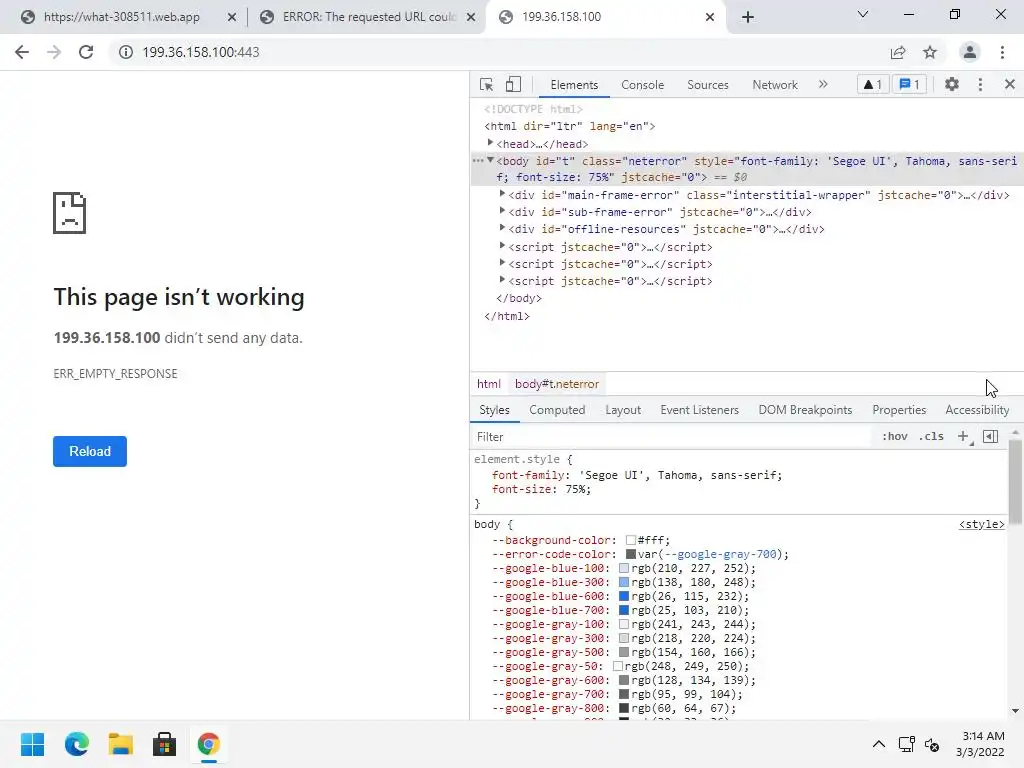Image resolution: width=1024 pixels, height=768 pixels.
Task: Open the <style> source link
Action: pyautogui.click(x=982, y=524)
